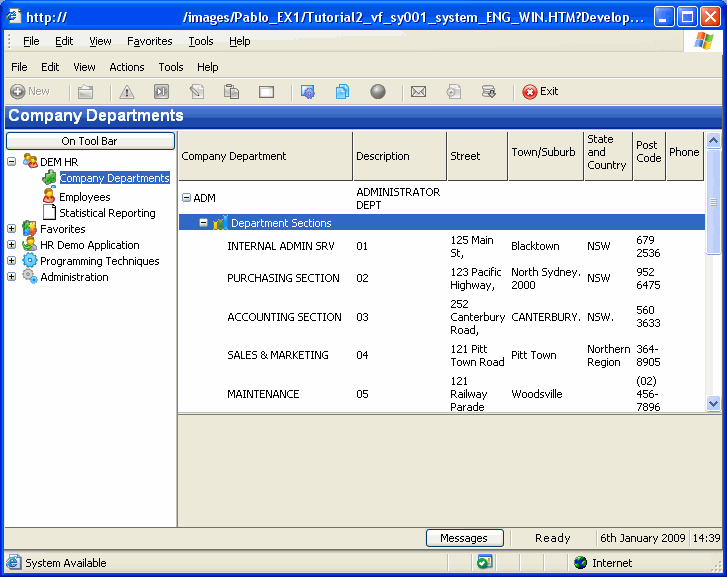The height and width of the screenshot is (577, 727).
Task: Expand the Administration tree node
Action: pos(12,277)
